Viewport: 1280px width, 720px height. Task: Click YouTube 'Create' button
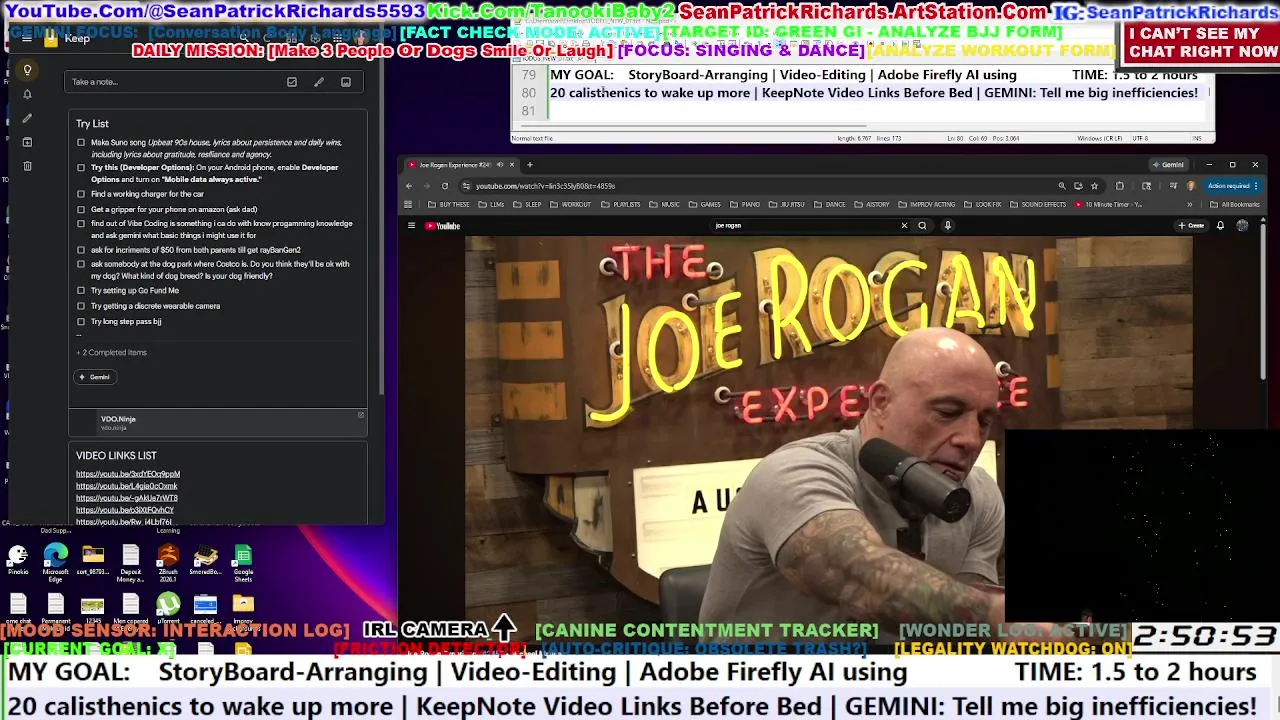1192,226
